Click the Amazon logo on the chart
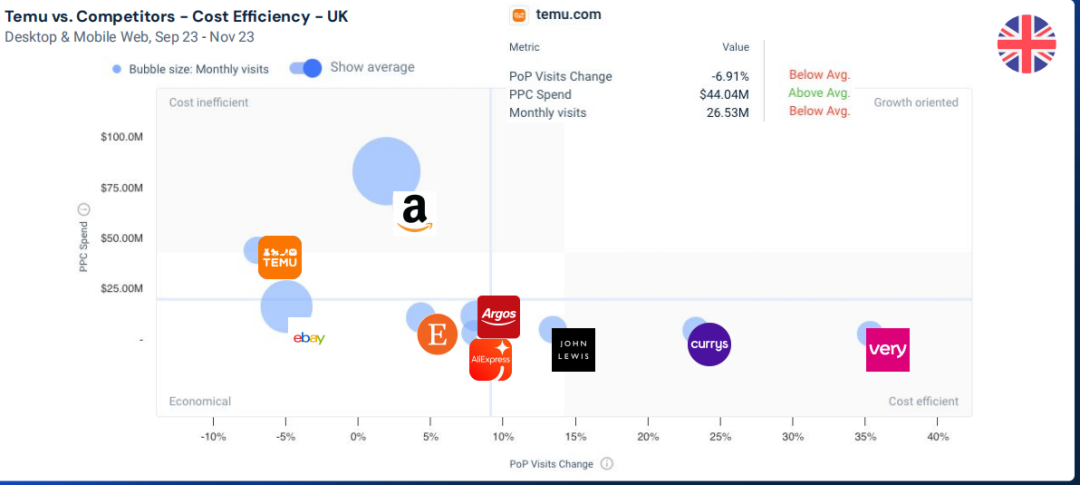 coord(414,212)
